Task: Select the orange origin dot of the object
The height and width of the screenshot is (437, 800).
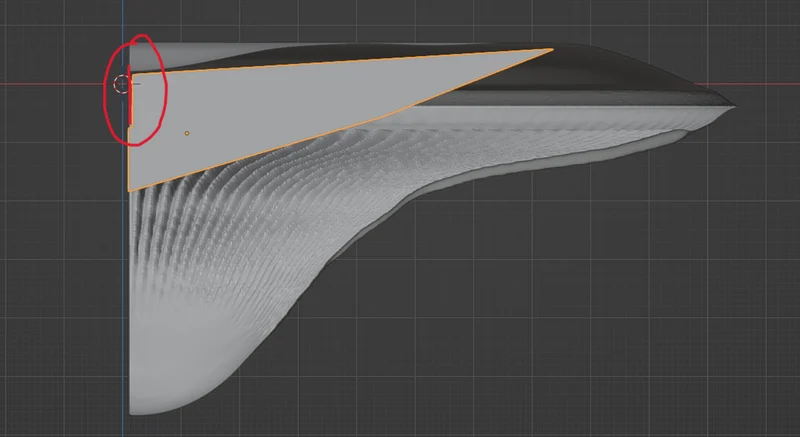Action: click(x=187, y=133)
